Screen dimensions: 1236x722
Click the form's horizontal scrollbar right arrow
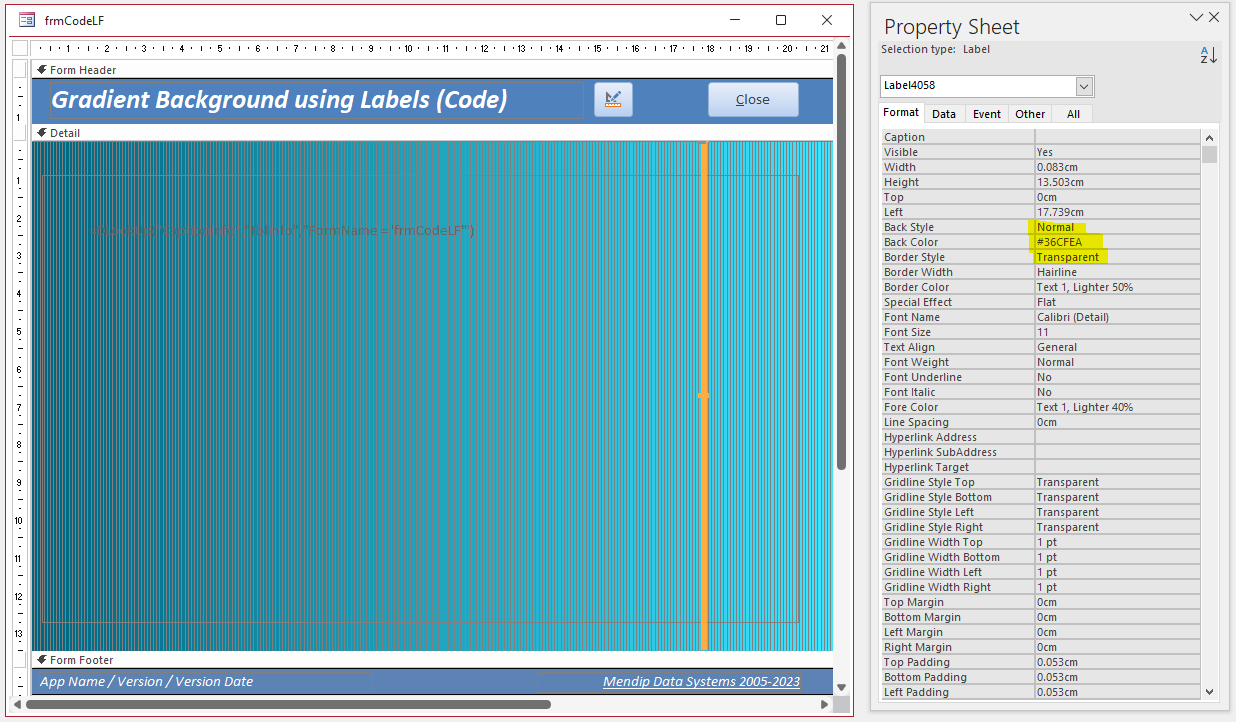pyautogui.click(x=823, y=704)
